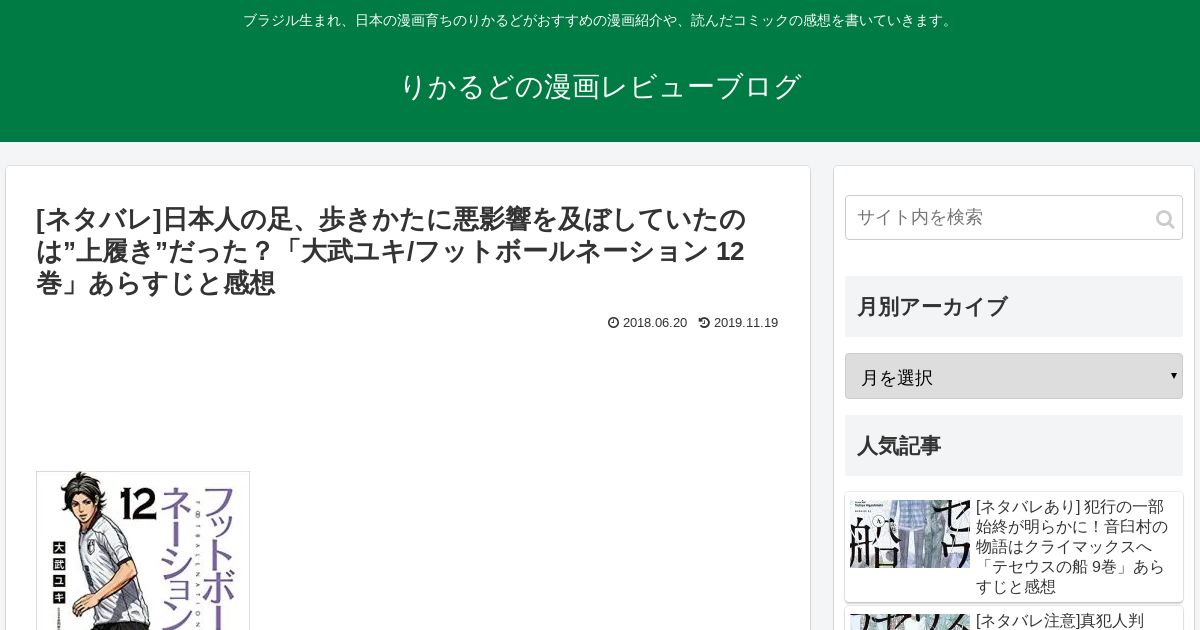Image resolution: width=1200 pixels, height=630 pixels.
Task: Click the published date clock icon
Action: pos(613,322)
